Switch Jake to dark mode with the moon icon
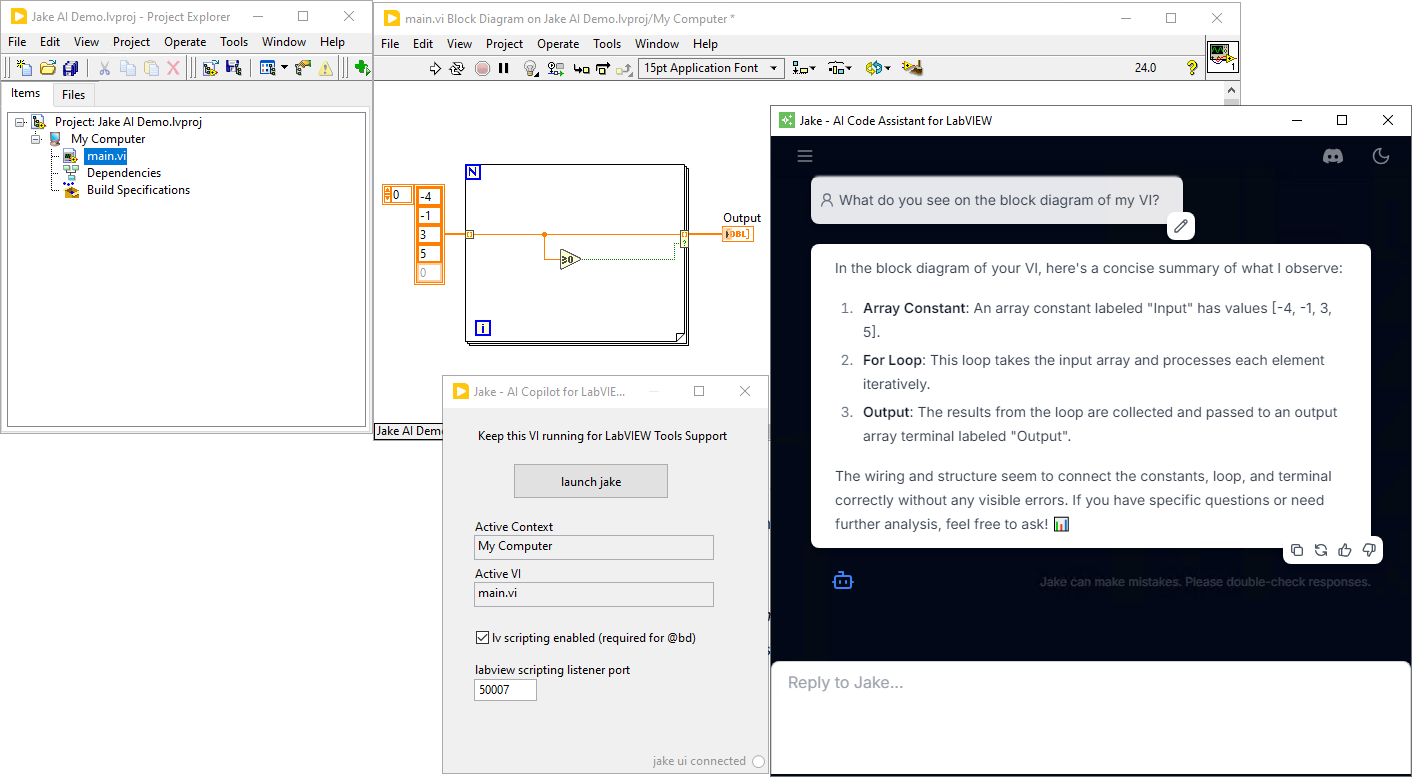 pyautogui.click(x=1381, y=156)
